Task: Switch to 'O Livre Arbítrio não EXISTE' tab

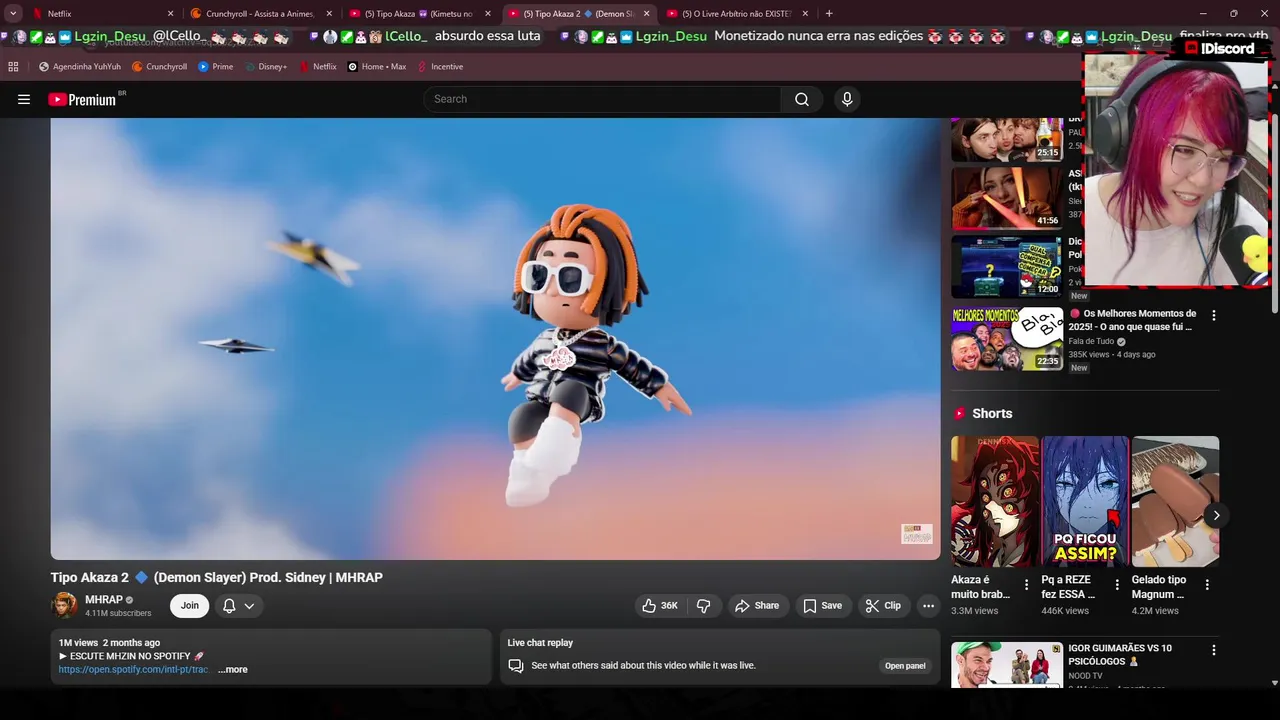Action: (736, 14)
